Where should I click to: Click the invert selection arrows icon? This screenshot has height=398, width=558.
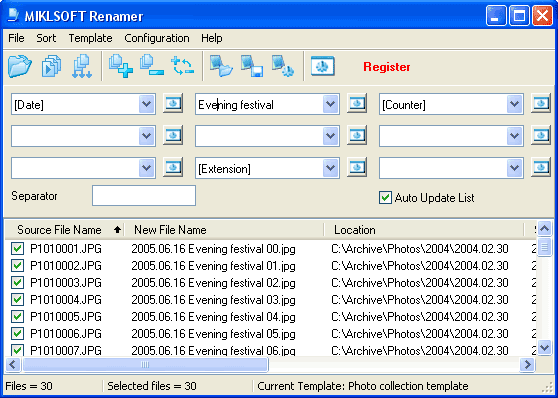coord(183,66)
